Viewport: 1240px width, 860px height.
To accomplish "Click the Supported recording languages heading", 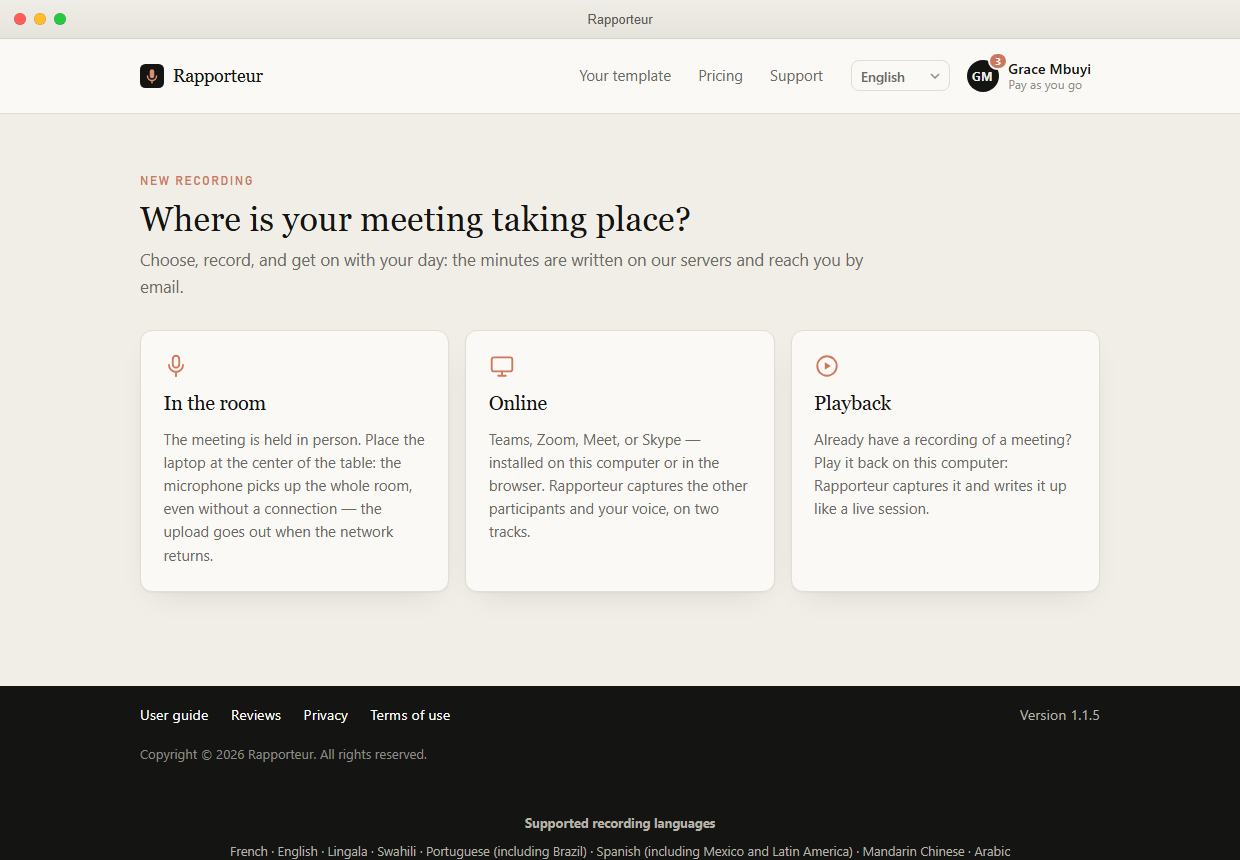I will click(x=620, y=824).
